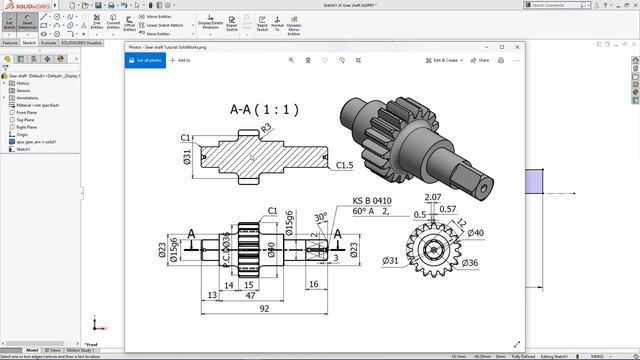Click the print icon in Photos window

point(501,60)
